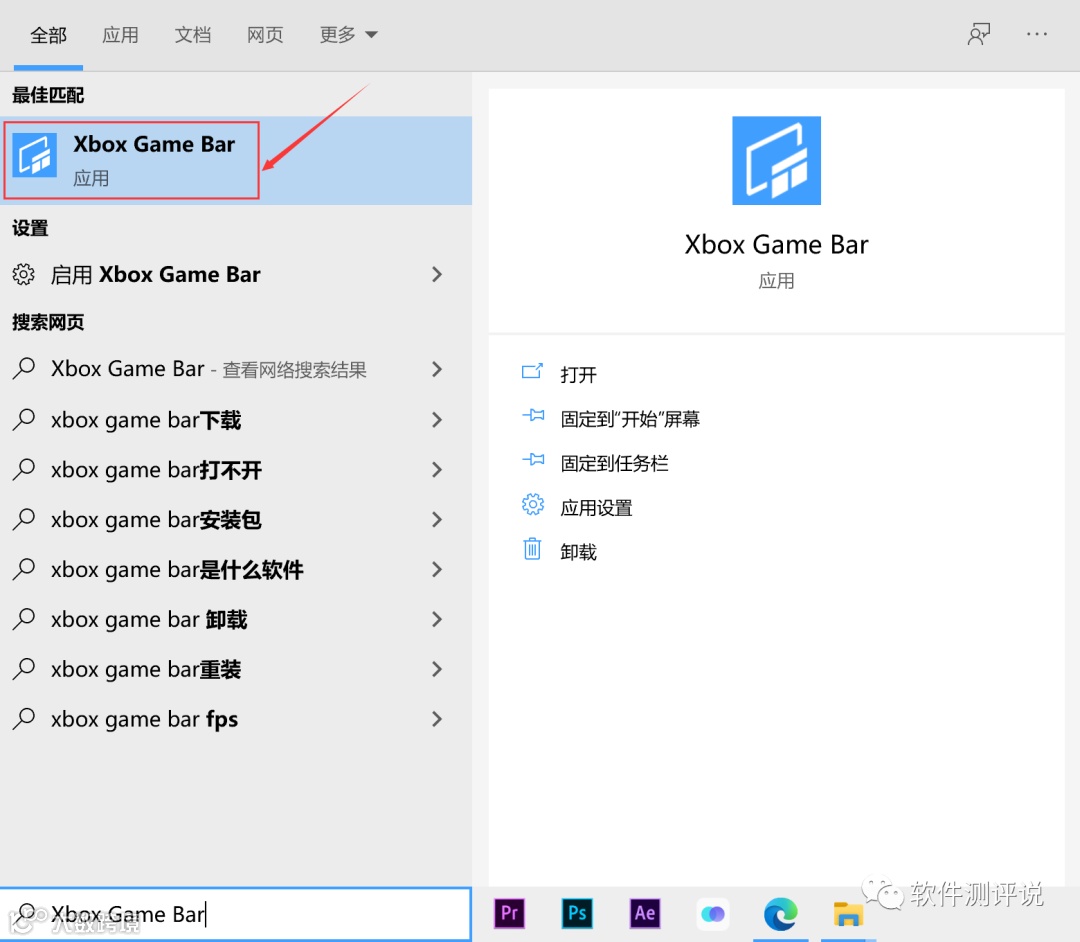Viewport: 1080px width, 942px height.
Task: Click search box containing Xbox Game Bar
Action: [236, 914]
